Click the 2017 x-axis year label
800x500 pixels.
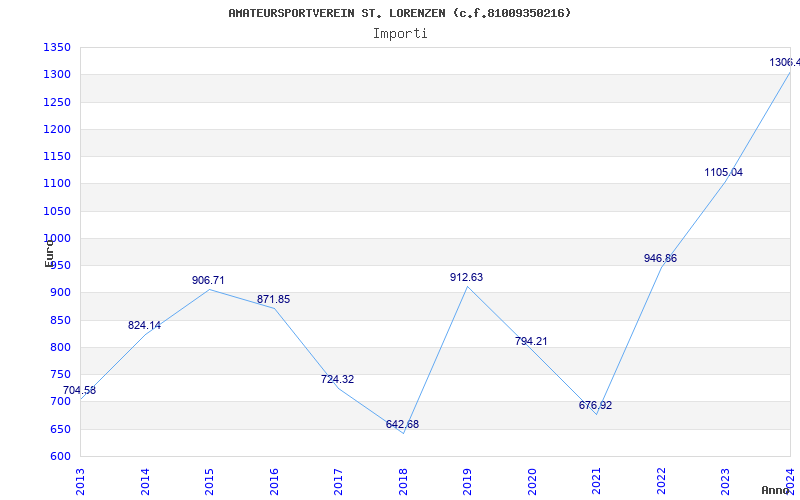tap(338, 482)
